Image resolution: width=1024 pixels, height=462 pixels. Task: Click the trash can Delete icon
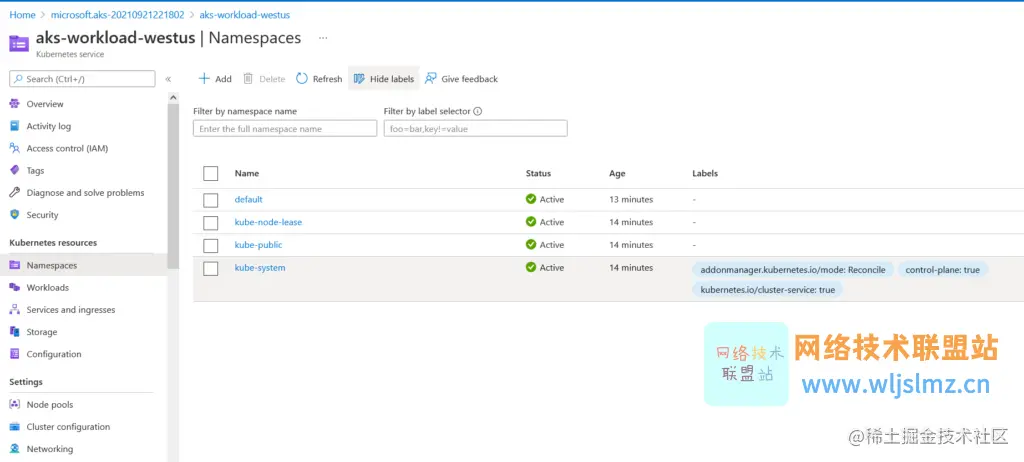point(248,78)
